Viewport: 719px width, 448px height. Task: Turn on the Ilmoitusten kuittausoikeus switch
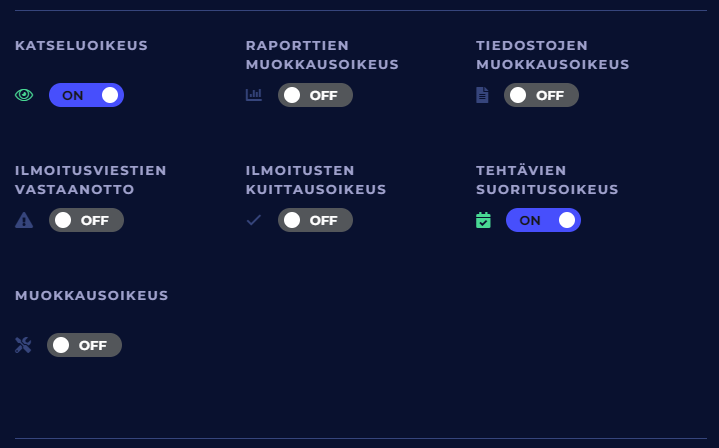point(315,220)
